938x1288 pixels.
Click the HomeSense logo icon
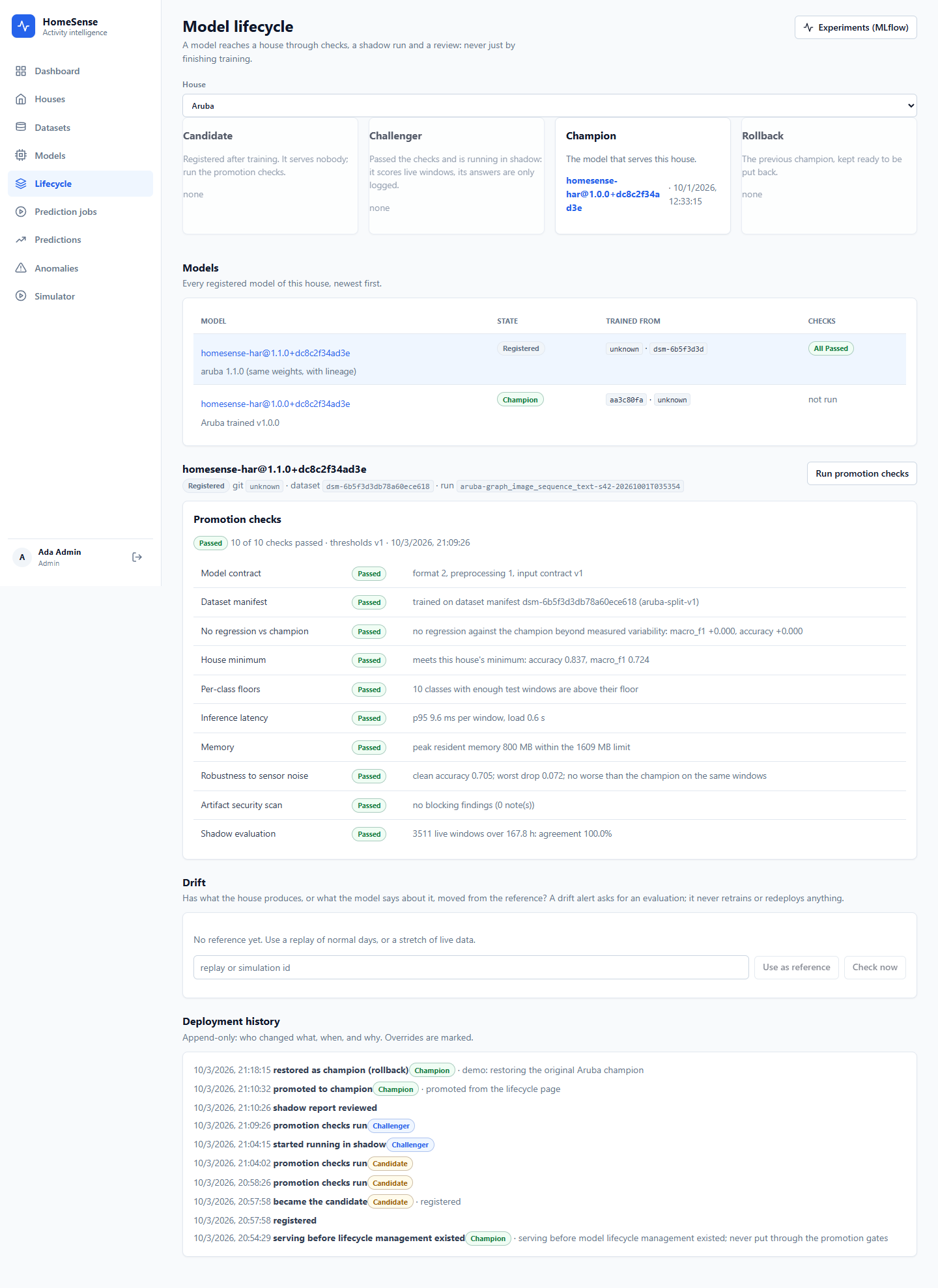point(23,26)
